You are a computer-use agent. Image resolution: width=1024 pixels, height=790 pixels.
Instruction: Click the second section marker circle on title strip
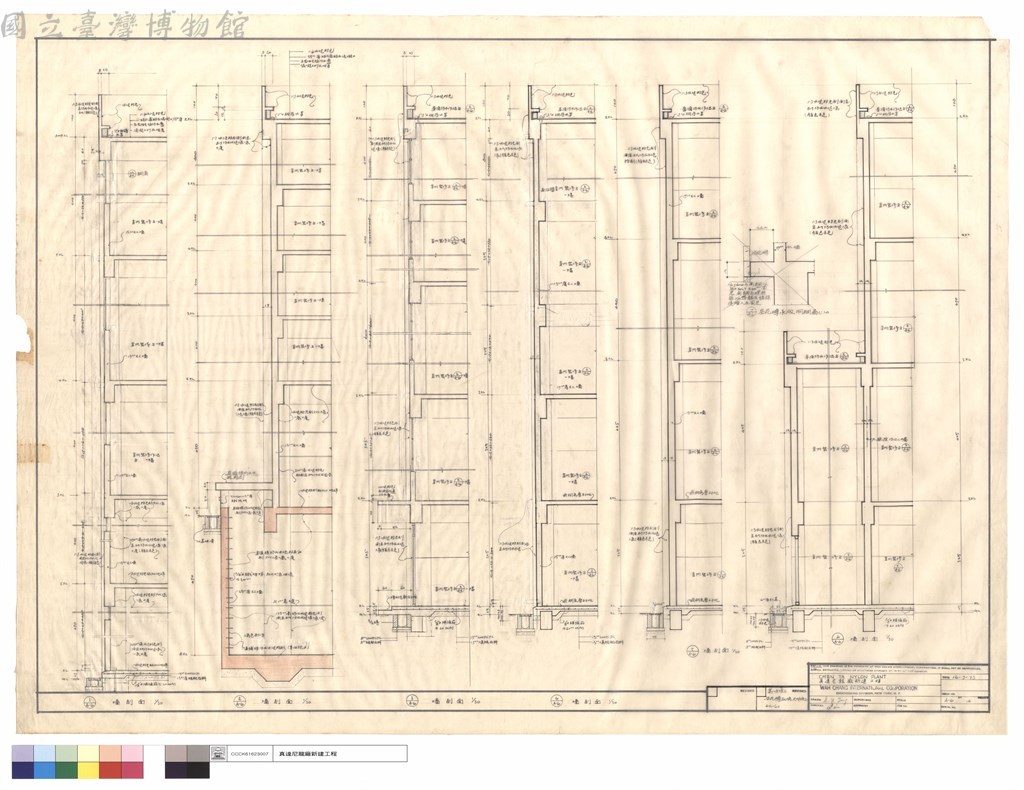pos(240,702)
